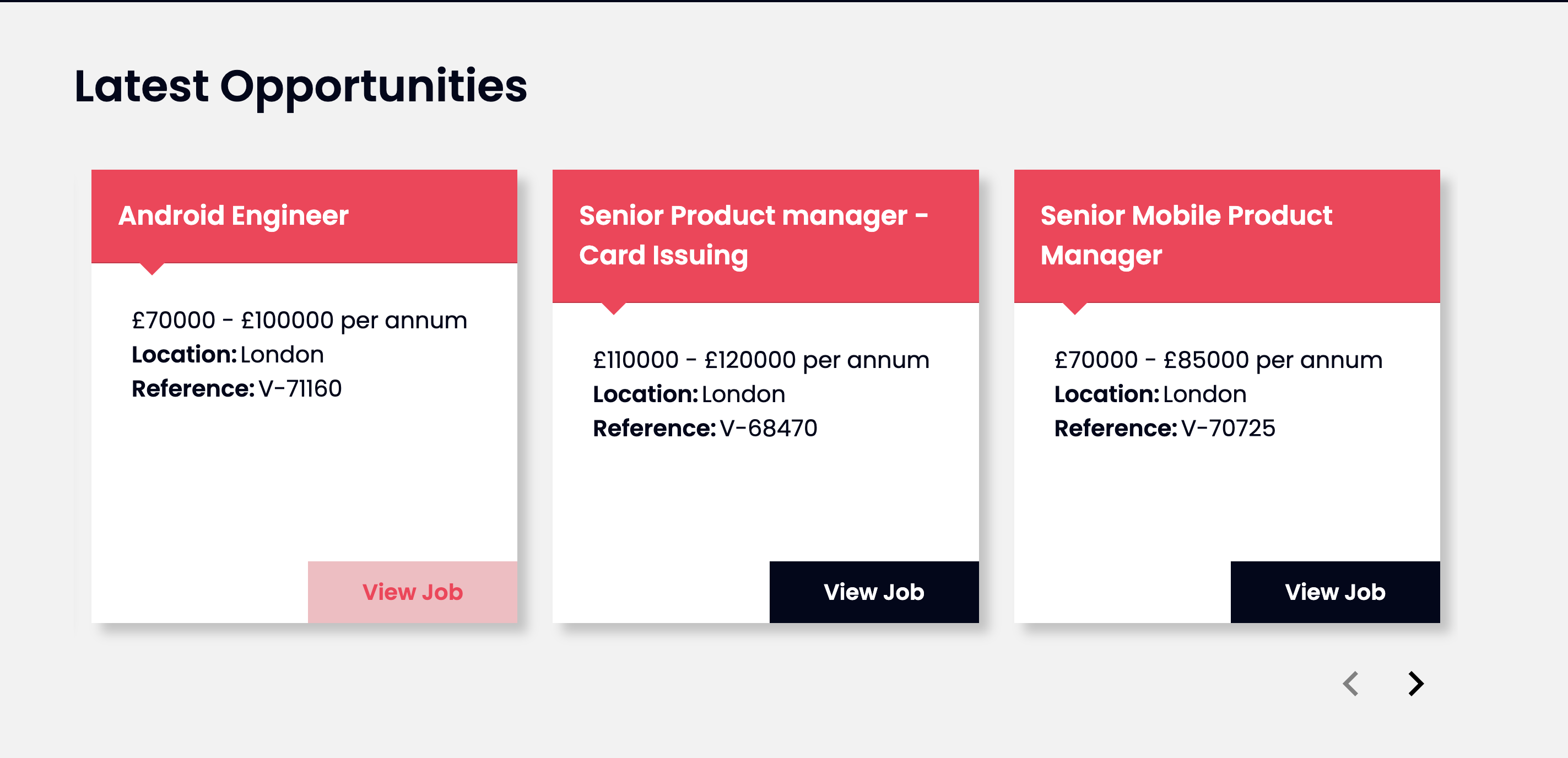Click the next arrow chevron below cards
The height and width of the screenshot is (758, 1568).
(1416, 684)
